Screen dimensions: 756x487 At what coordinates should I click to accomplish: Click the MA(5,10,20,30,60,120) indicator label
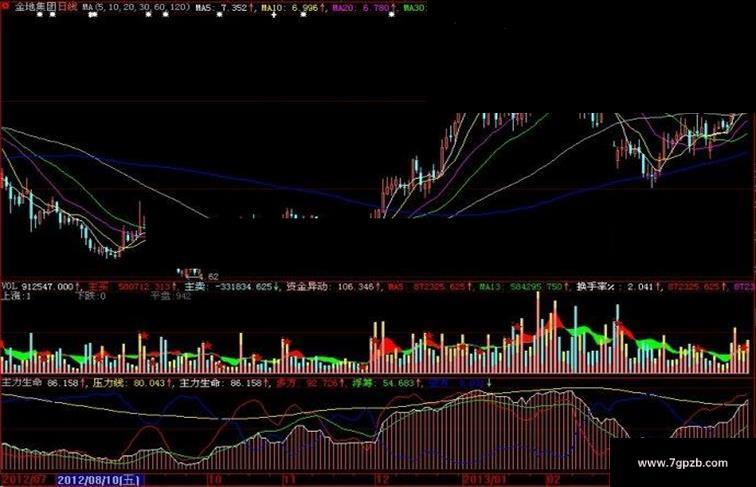pyautogui.click(x=136, y=8)
